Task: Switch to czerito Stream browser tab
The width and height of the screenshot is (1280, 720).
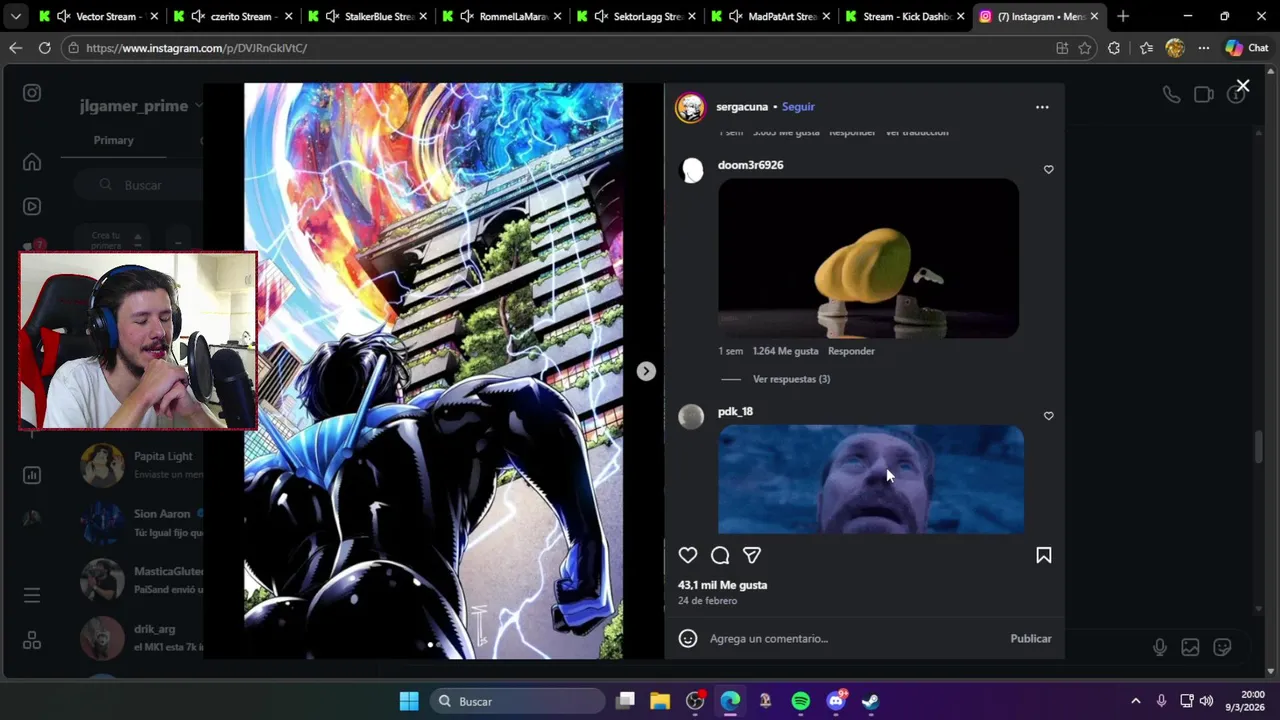Action: coord(232,16)
